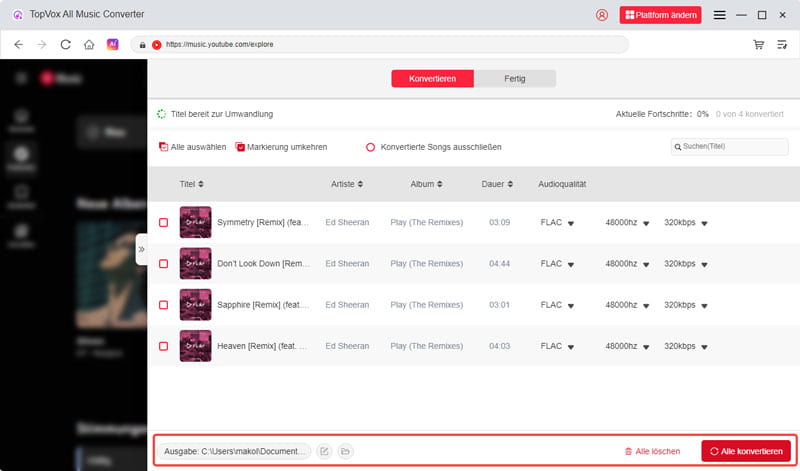Open the playlist queue icon
Image resolution: width=800 pixels, height=471 pixels.
(x=782, y=44)
